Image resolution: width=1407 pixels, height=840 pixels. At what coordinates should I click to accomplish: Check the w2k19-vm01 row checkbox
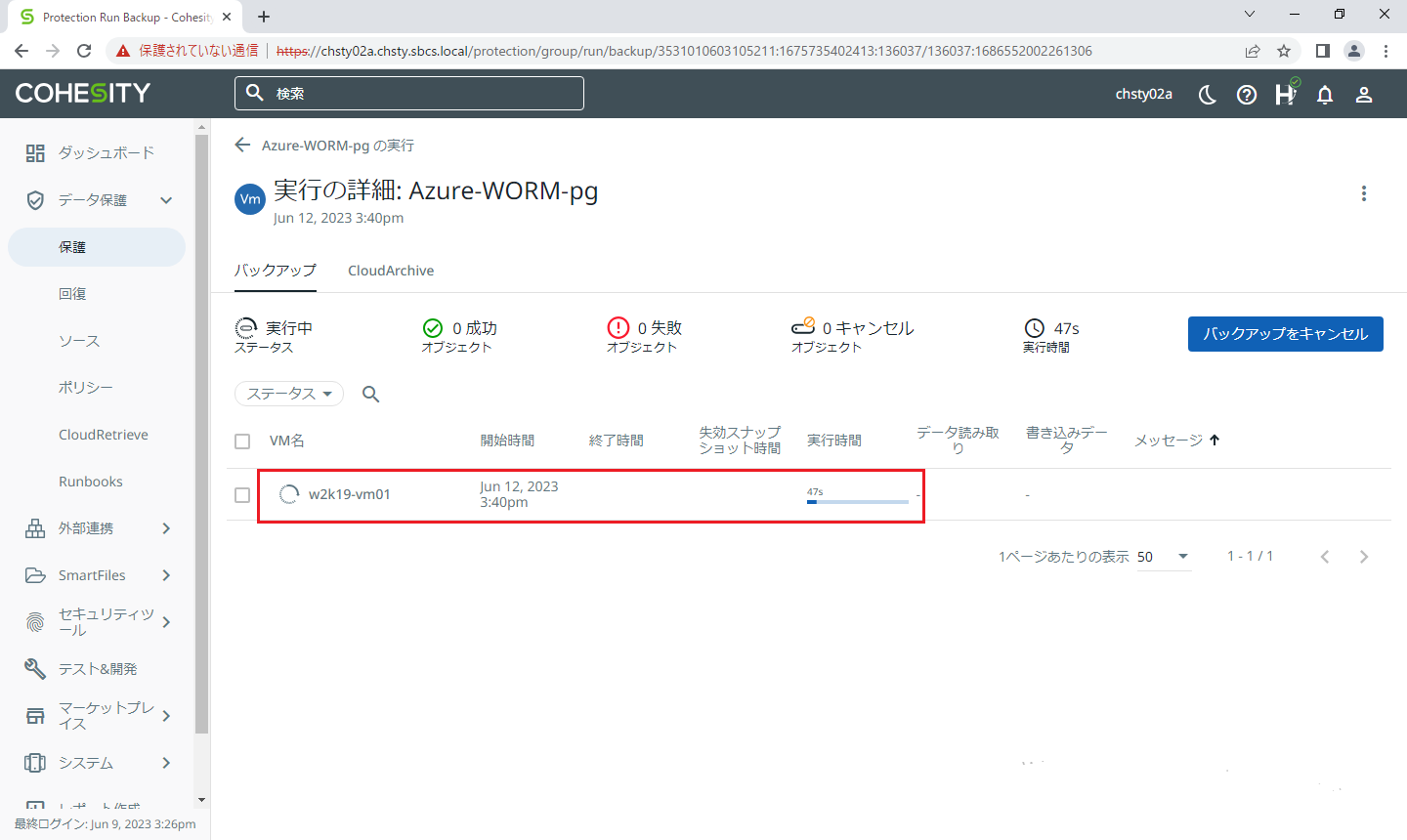[242, 495]
